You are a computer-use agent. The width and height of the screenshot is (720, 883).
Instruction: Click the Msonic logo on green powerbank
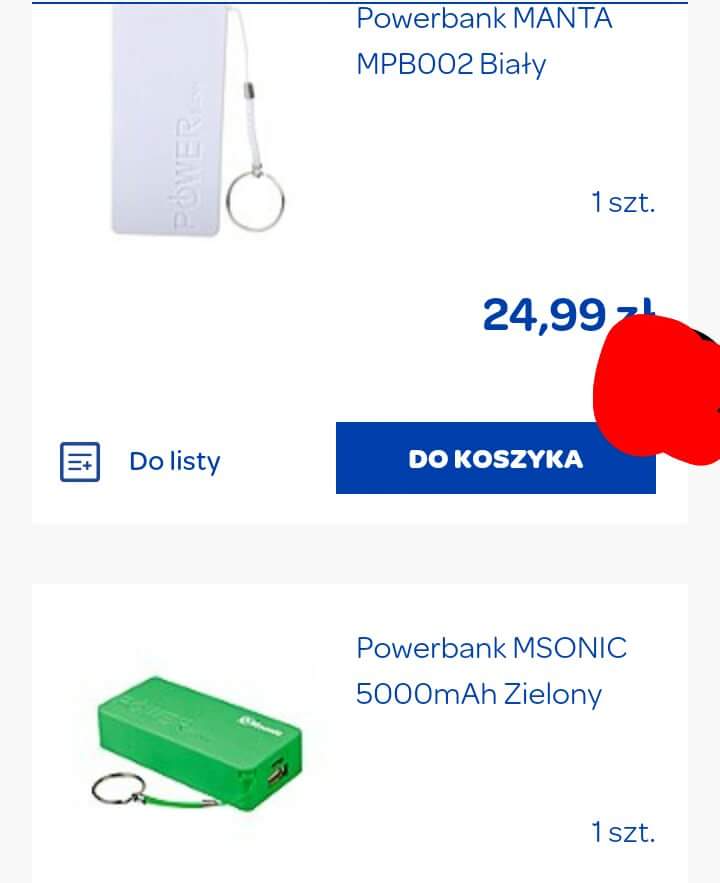[x=261, y=725]
